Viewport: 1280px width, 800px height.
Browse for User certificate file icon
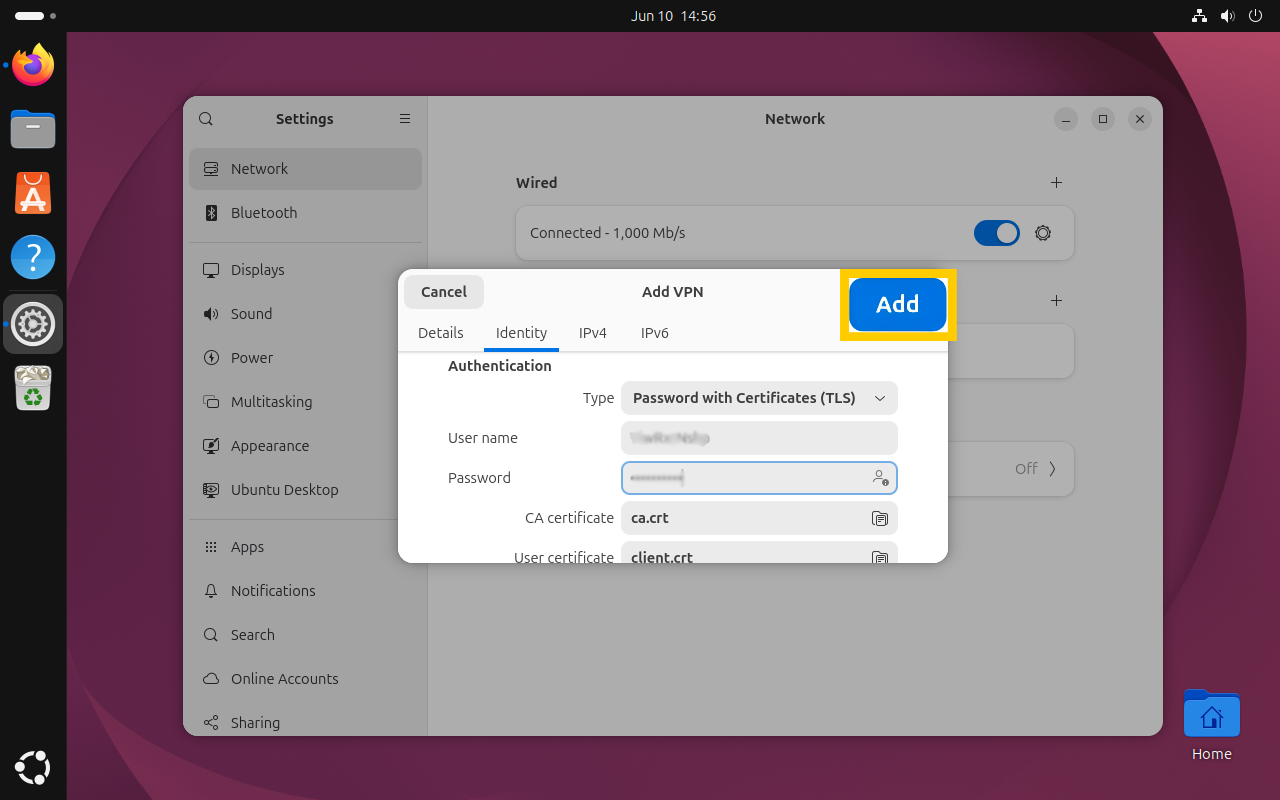[x=880, y=557]
